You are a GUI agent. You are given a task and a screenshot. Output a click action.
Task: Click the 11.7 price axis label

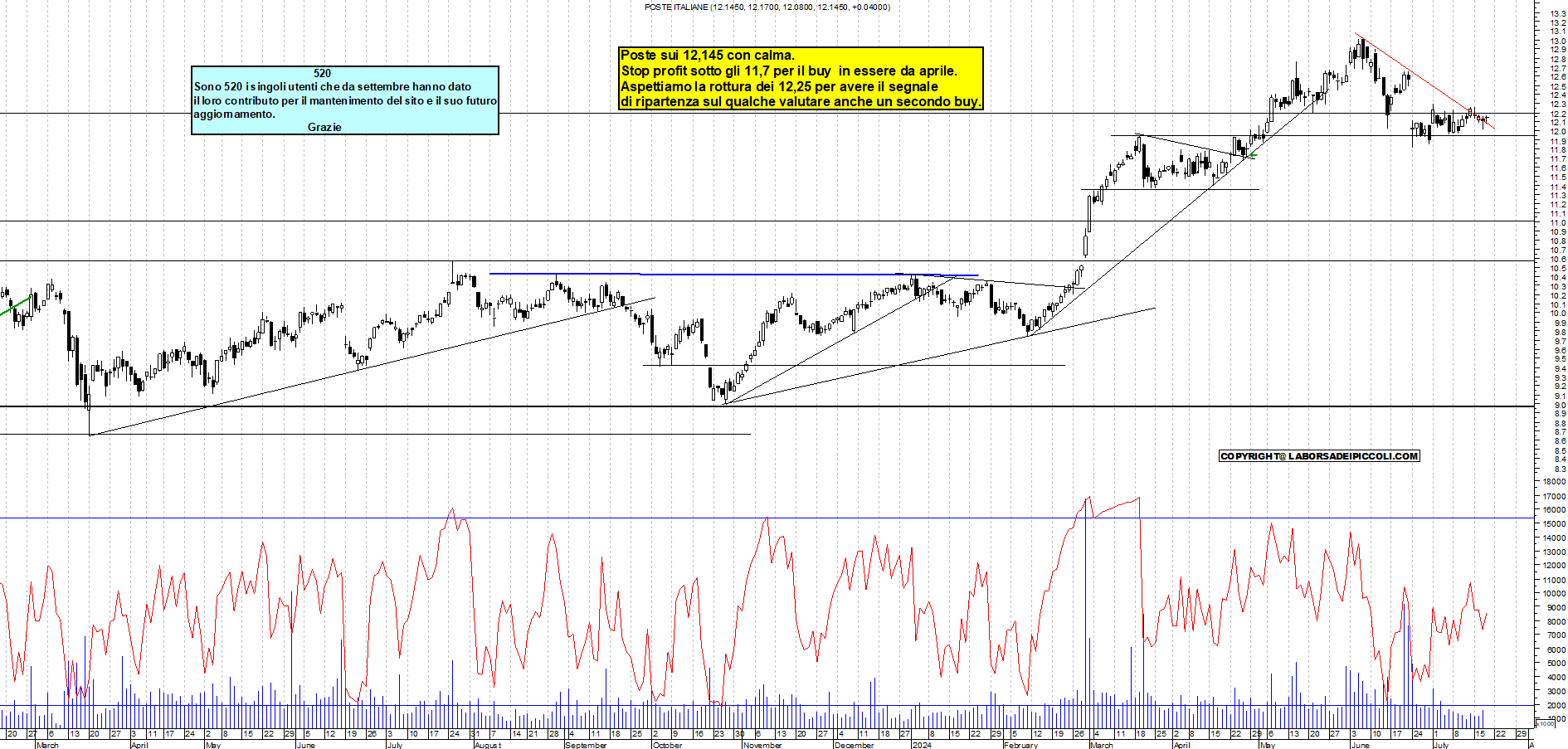pyautogui.click(x=1558, y=159)
